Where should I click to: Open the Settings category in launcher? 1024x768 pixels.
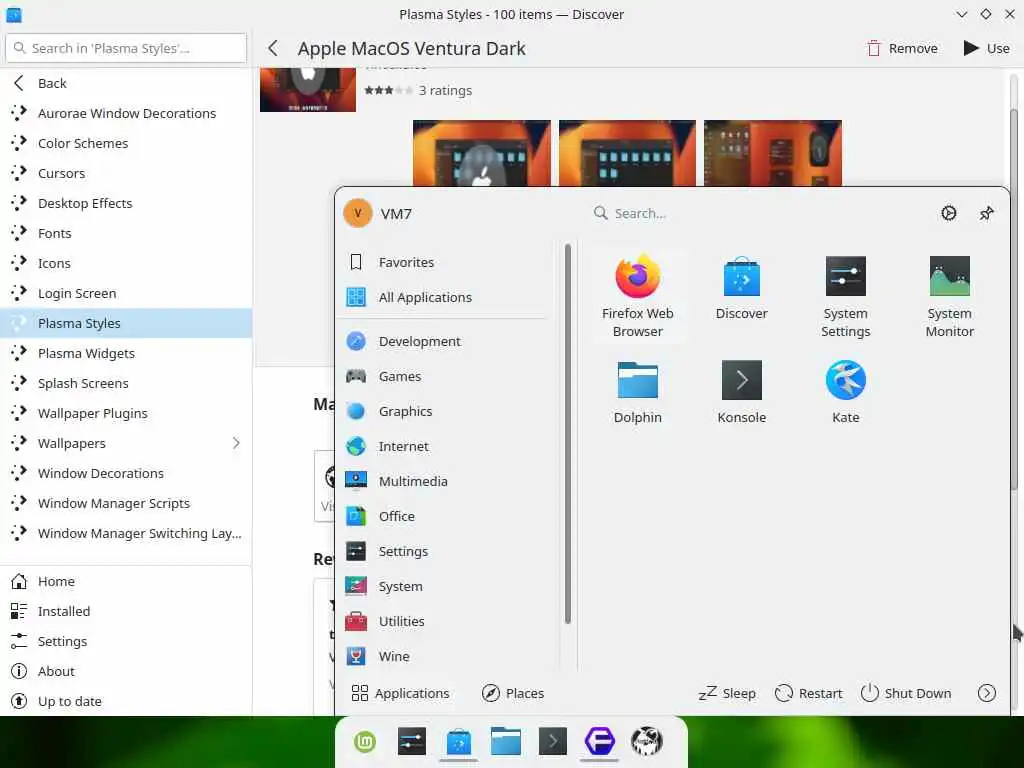(447, 551)
